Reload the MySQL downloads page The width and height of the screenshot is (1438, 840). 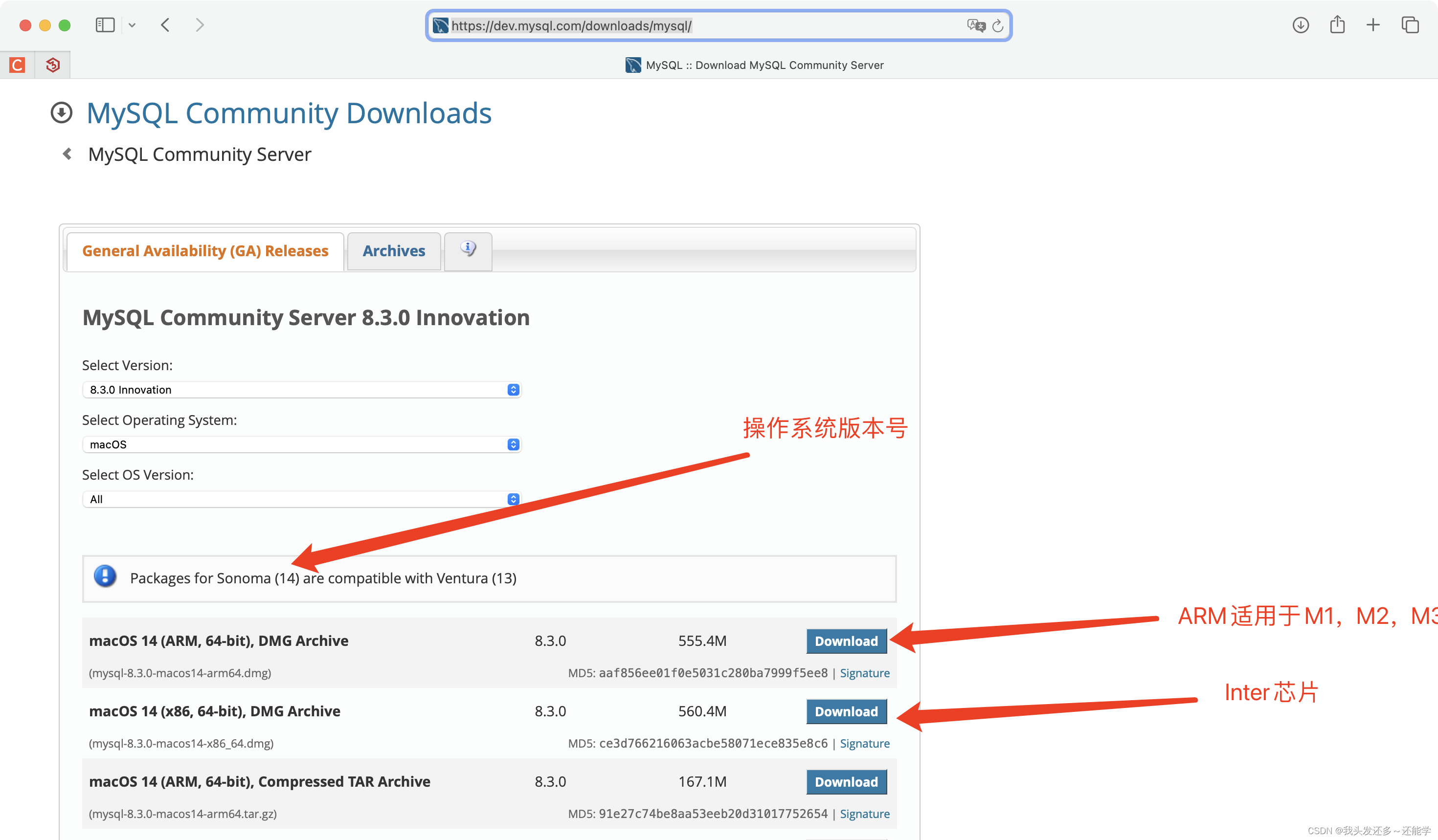click(997, 25)
